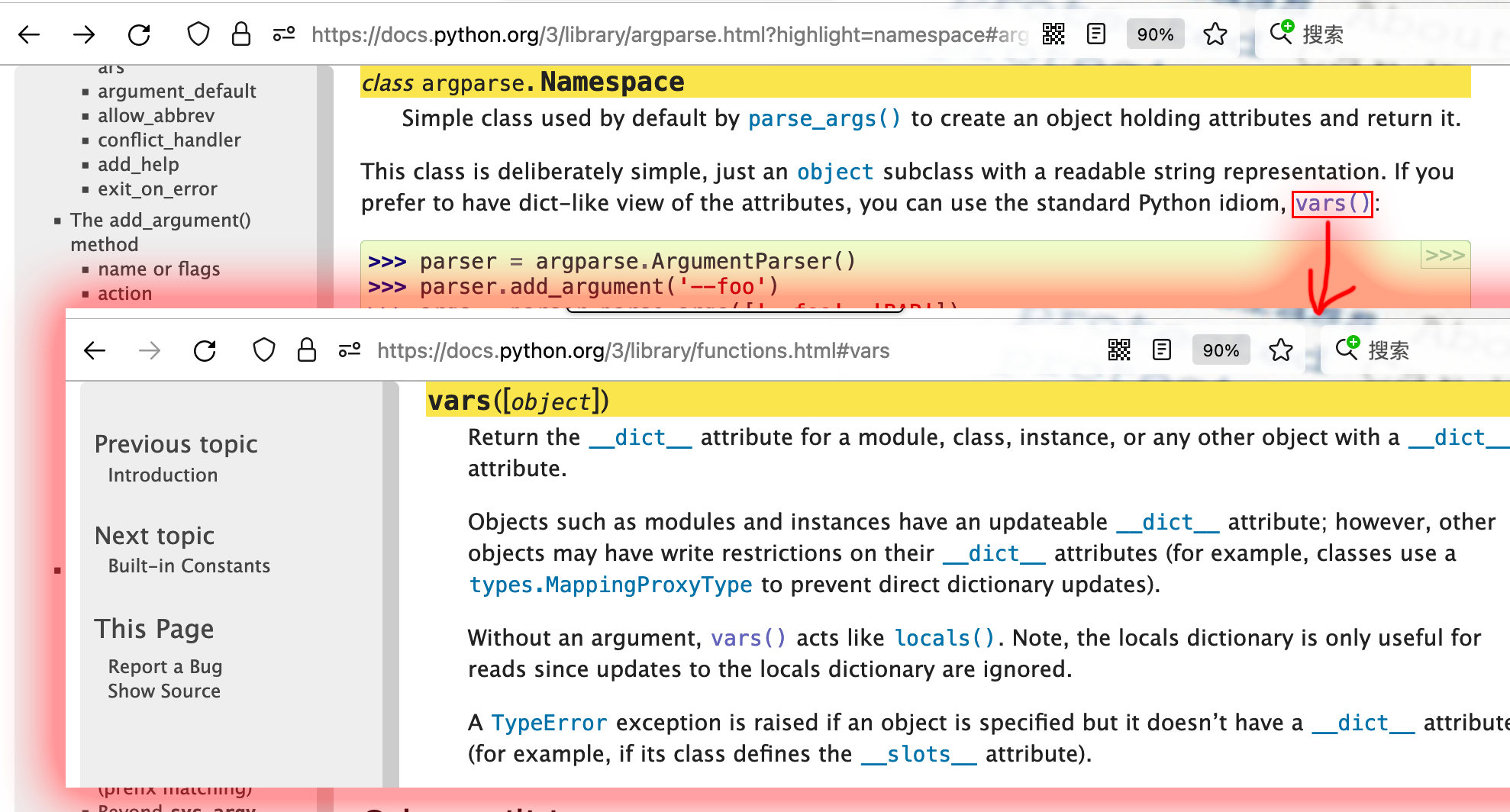Bookmark the functions.html page with star

pyautogui.click(x=1281, y=350)
